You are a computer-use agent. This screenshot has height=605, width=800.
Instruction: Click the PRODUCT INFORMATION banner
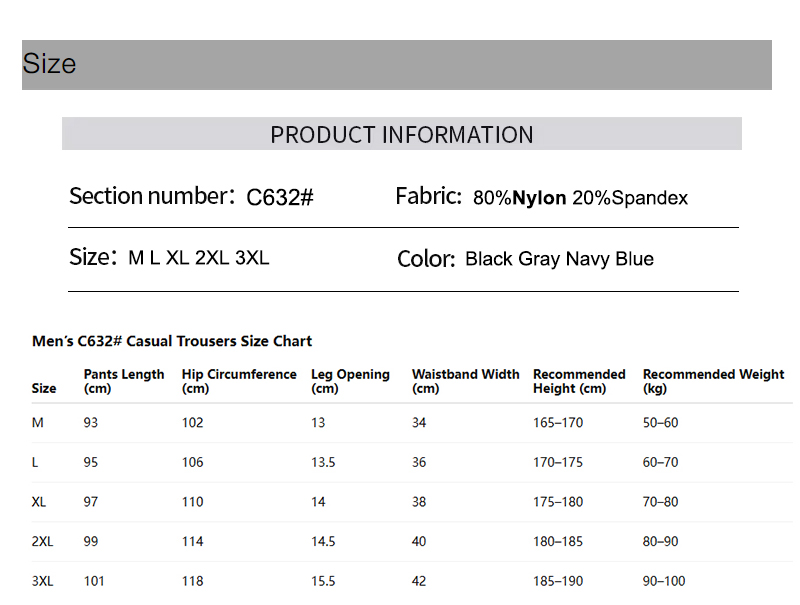pyautogui.click(x=402, y=134)
